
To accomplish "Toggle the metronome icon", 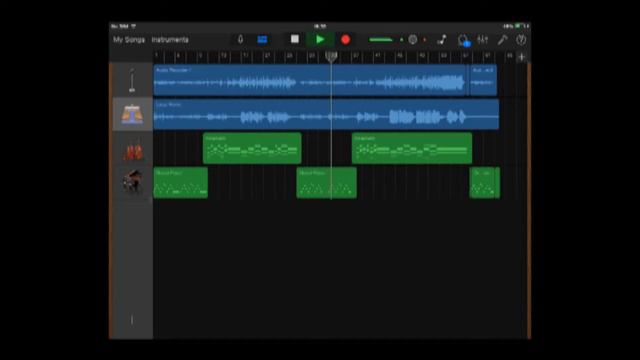I will [x=413, y=40].
